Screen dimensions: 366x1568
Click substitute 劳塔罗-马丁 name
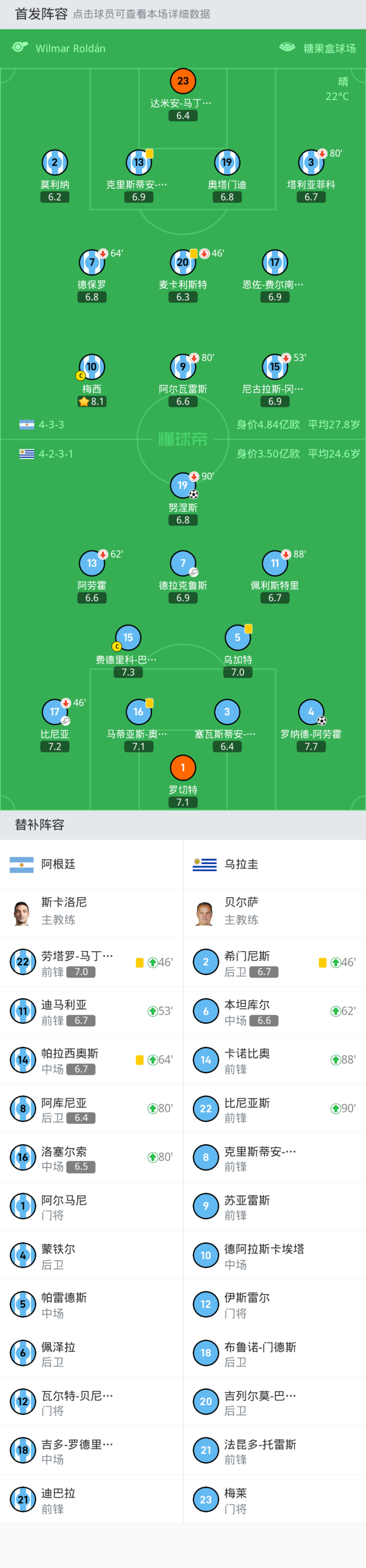click(x=77, y=956)
